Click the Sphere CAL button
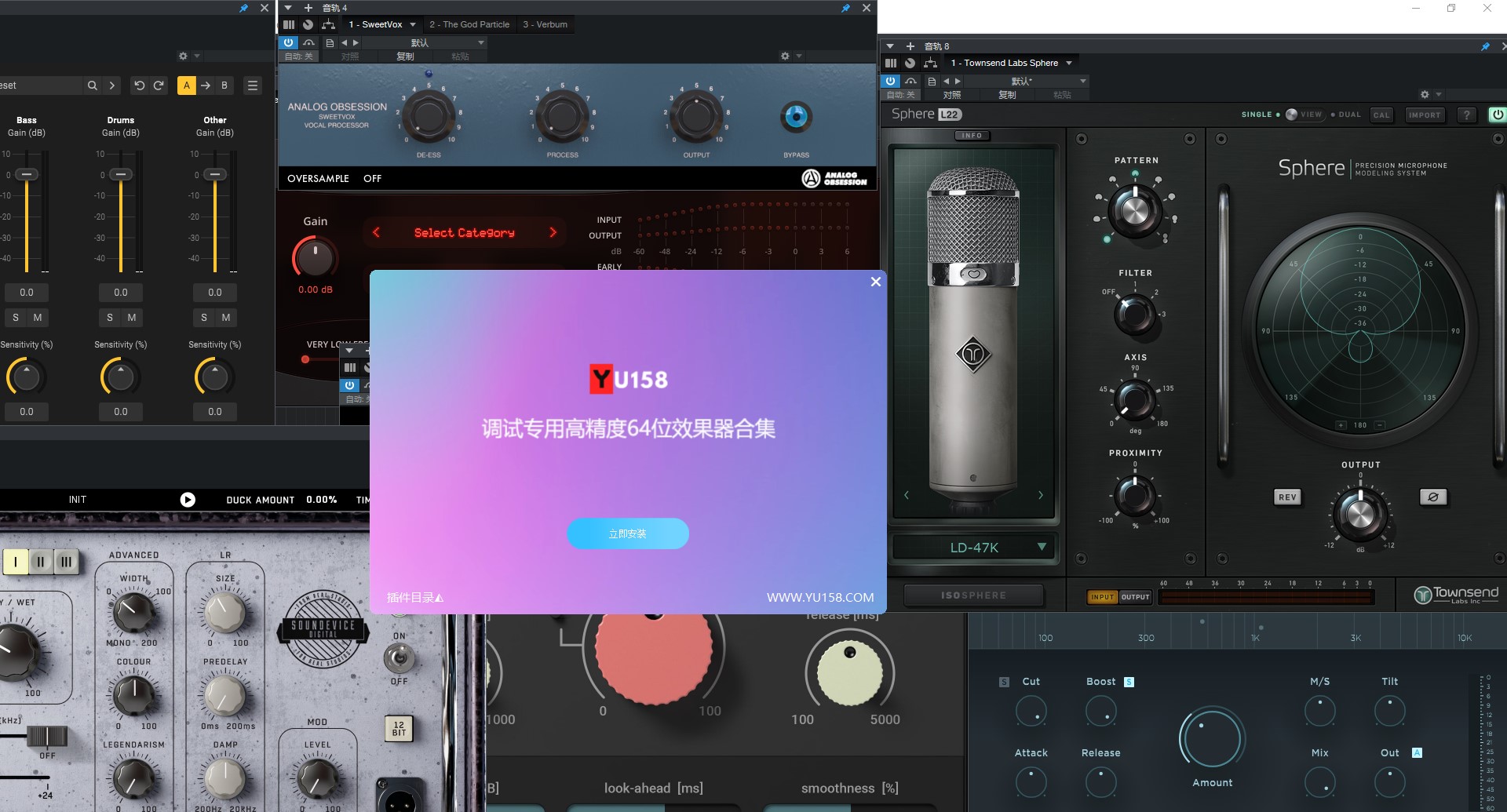Image resolution: width=1507 pixels, height=812 pixels. (1381, 115)
